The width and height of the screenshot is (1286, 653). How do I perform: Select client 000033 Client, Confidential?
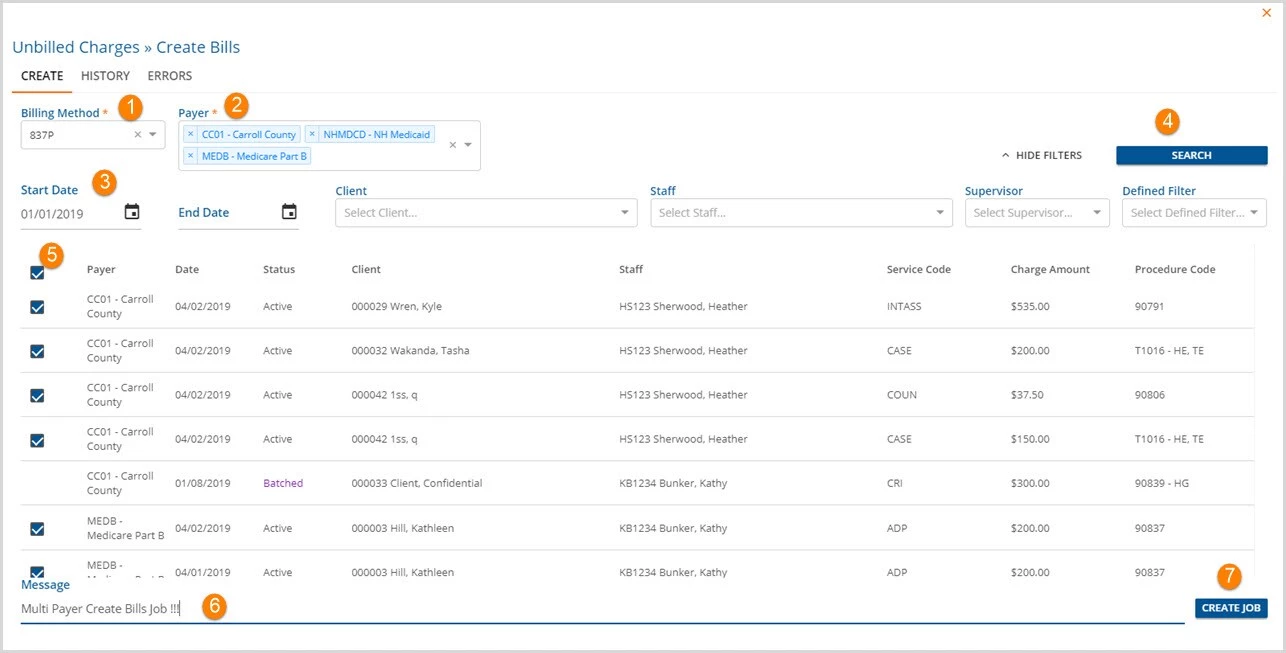pos(417,483)
